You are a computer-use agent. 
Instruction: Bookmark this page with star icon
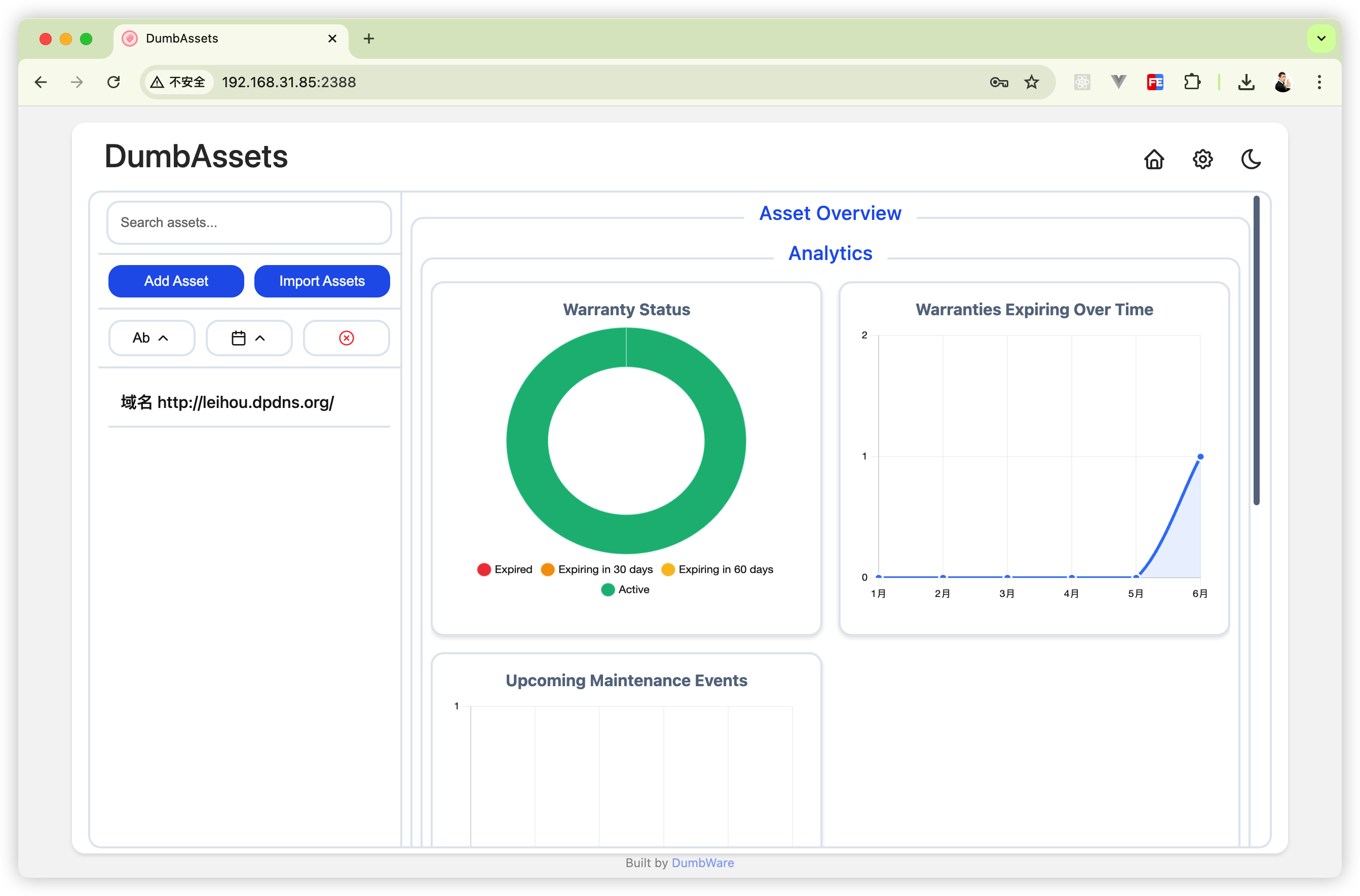coord(1031,82)
